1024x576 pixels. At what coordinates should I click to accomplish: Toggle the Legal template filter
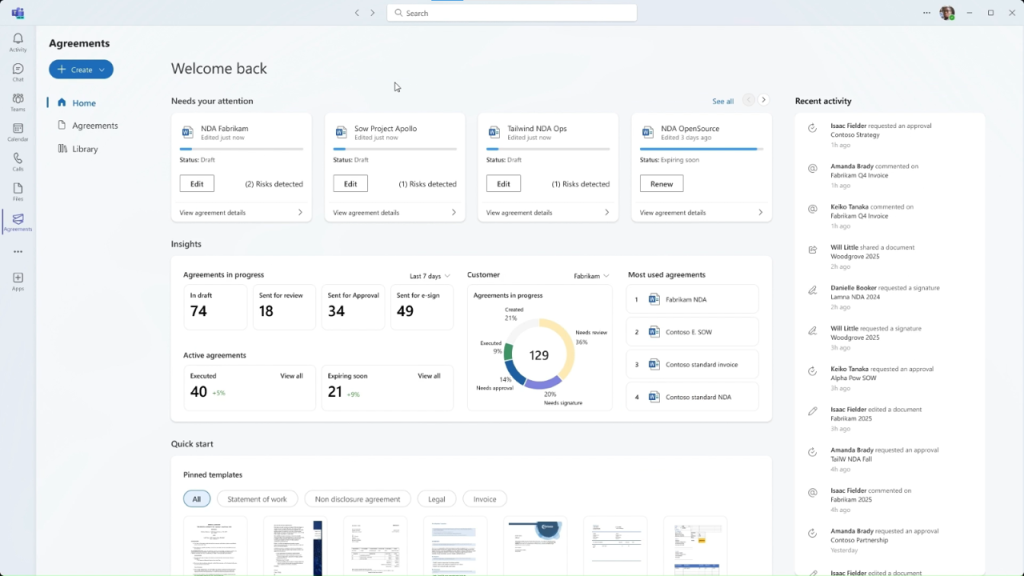(x=437, y=498)
